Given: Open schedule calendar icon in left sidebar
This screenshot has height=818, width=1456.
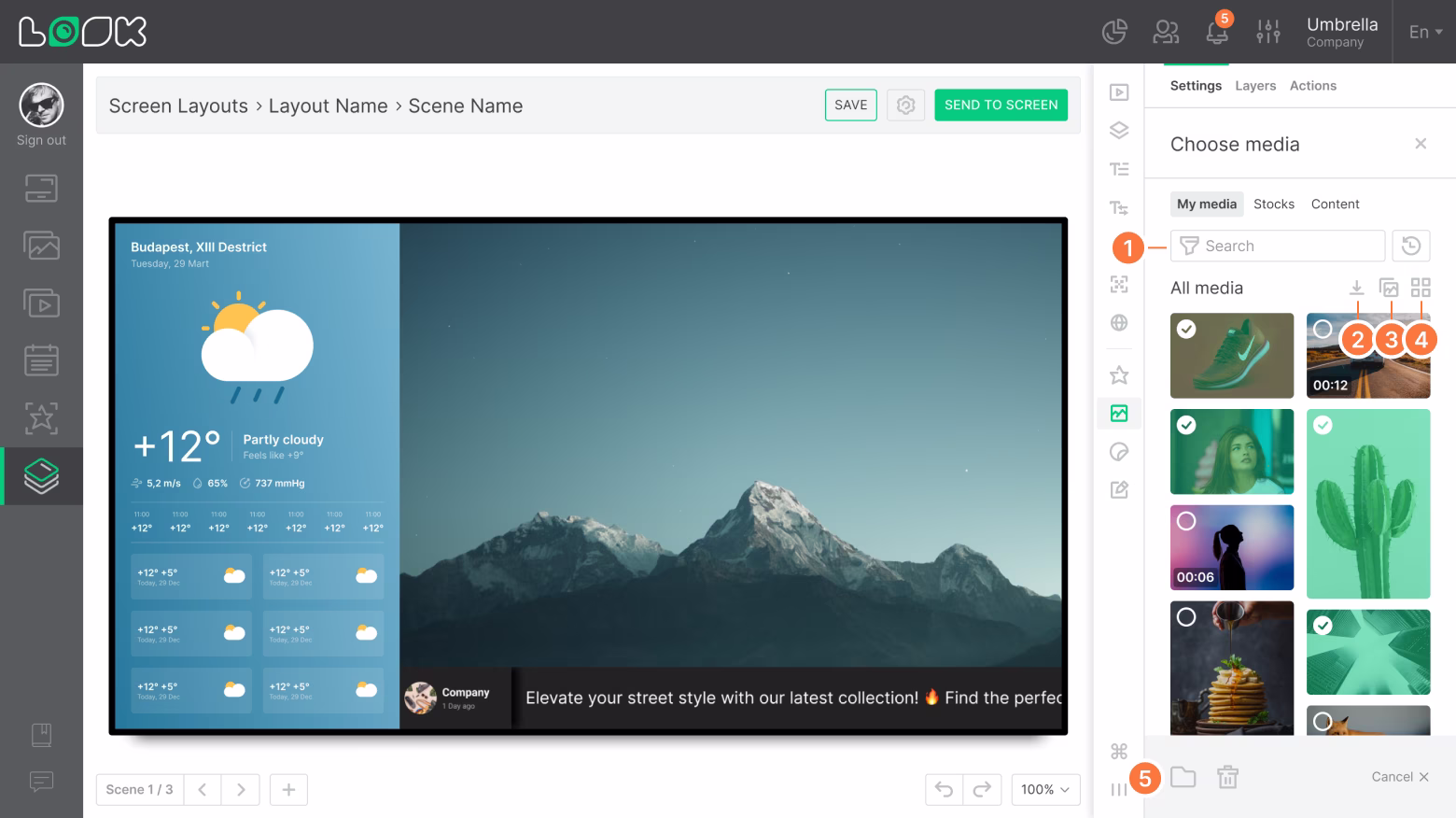Looking at the screenshot, I should click(41, 360).
